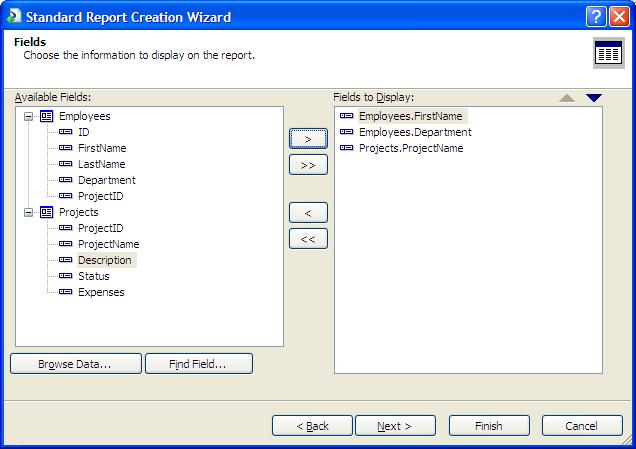This screenshot has height=449, width=636.
Task: Select the Employees table label
Action: pyautogui.click(x=84, y=116)
